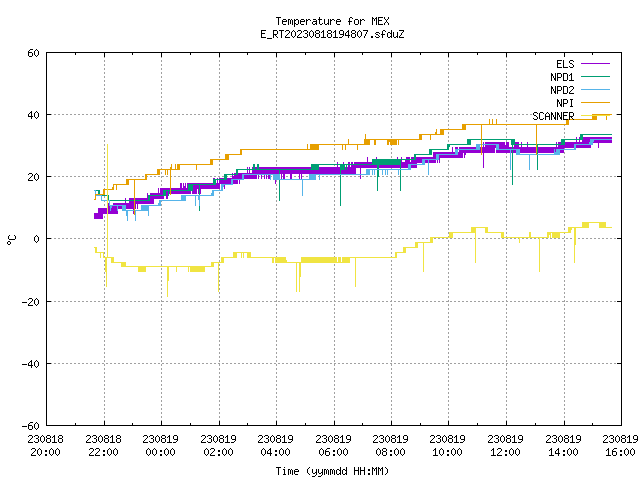The width and height of the screenshot is (640, 480).
Task: Click the x-axis tick label 230819 10:00
Action: coord(448,446)
